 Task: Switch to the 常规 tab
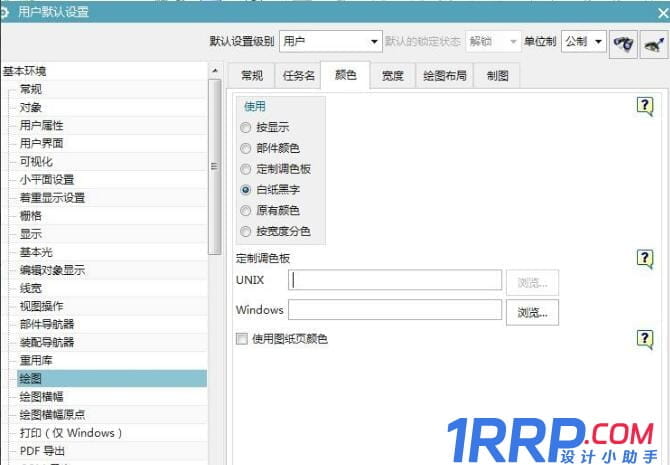[252, 76]
